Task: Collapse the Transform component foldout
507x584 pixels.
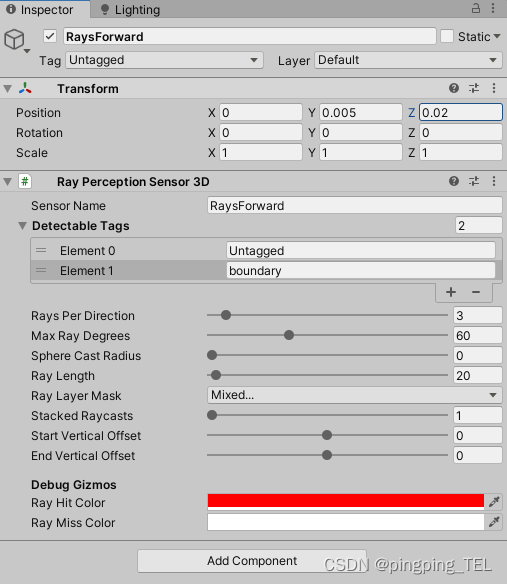Action: (x=7, y=89)
